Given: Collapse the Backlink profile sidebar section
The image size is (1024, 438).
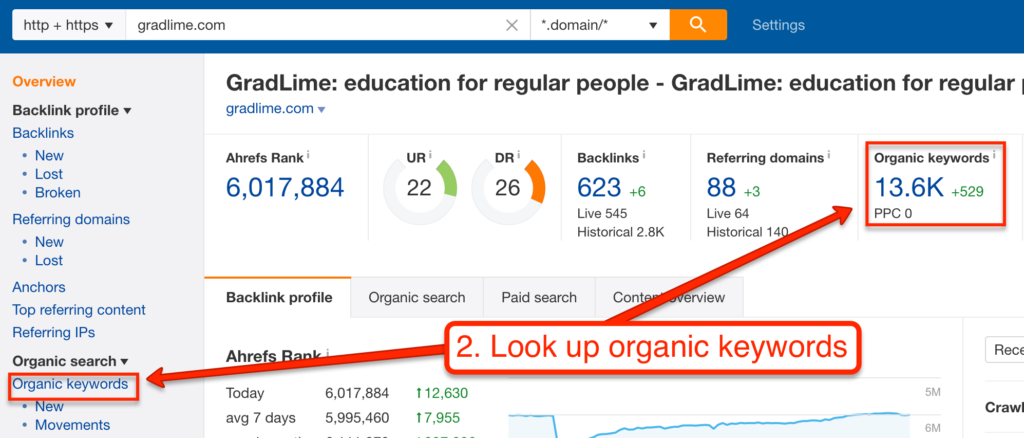Looking at the screenshot, I should click(72, 110).
